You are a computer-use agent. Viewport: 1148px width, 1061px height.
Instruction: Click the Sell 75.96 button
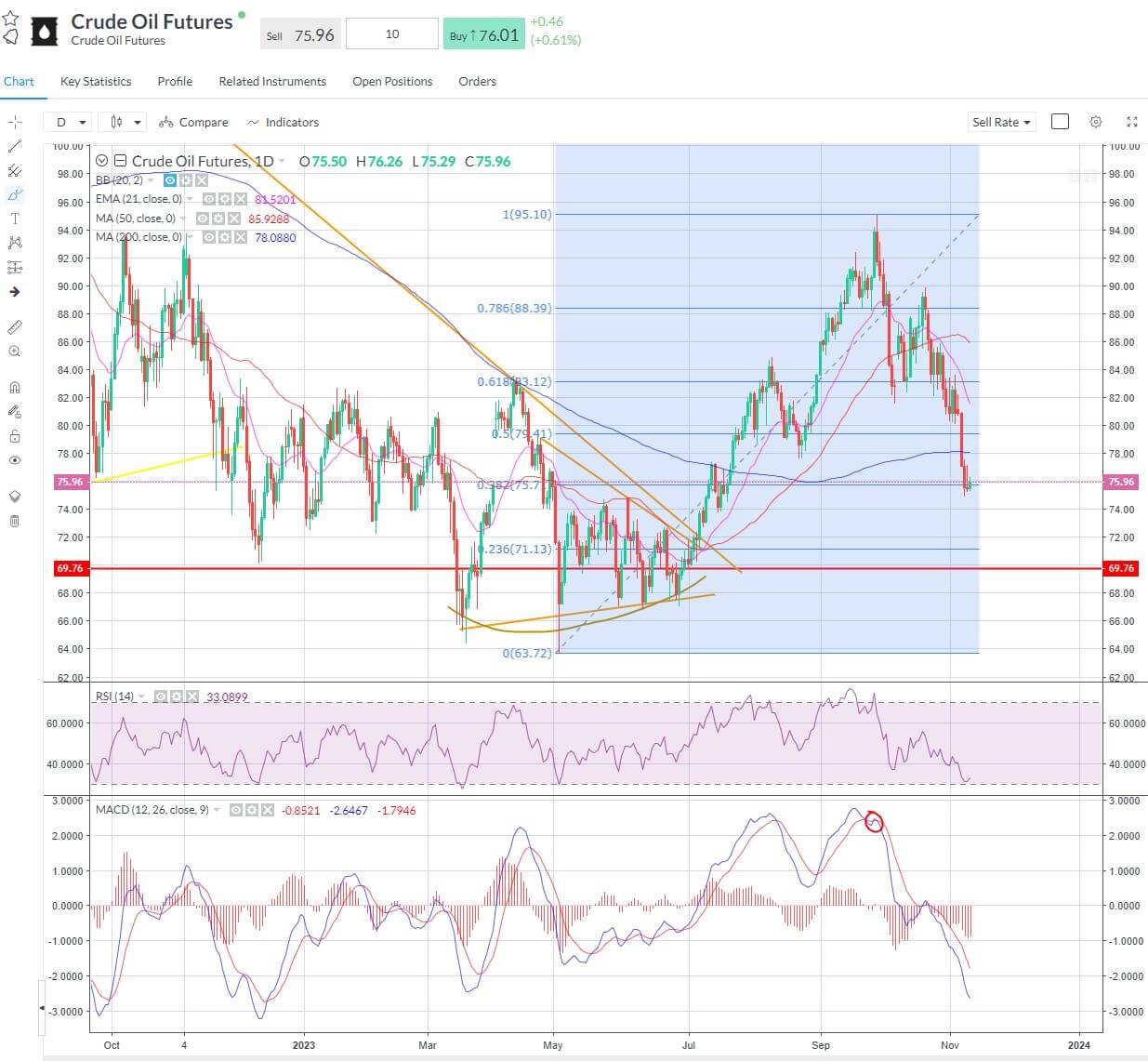coord(300,34)
